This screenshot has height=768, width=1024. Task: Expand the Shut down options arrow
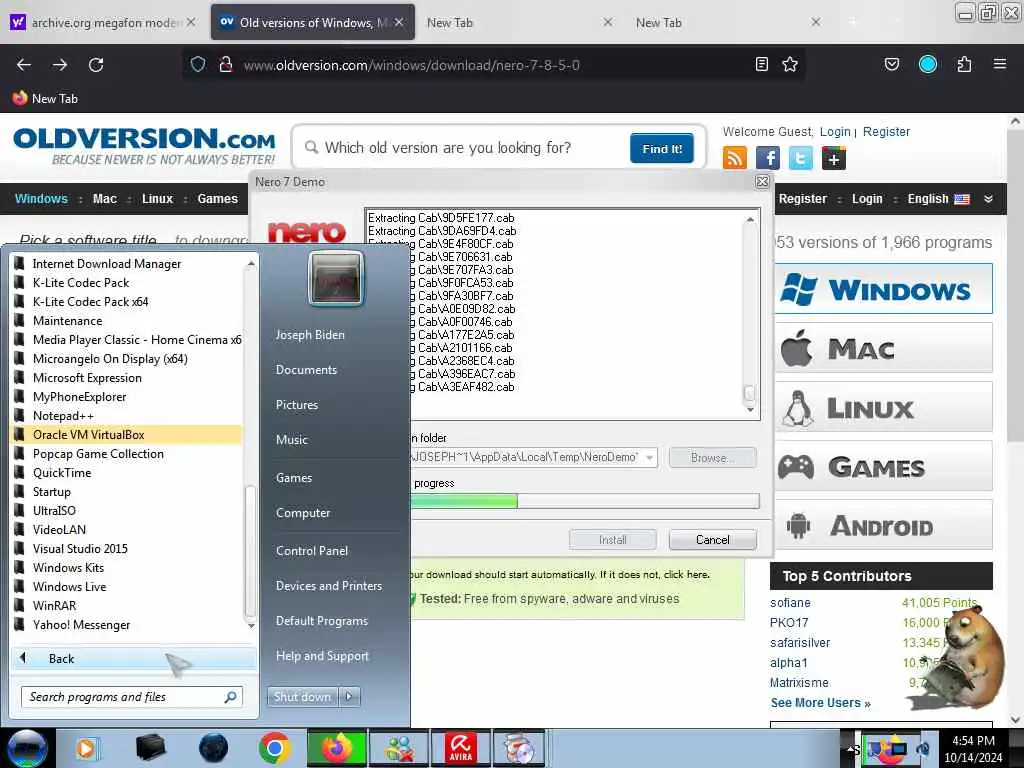(349, 697)
